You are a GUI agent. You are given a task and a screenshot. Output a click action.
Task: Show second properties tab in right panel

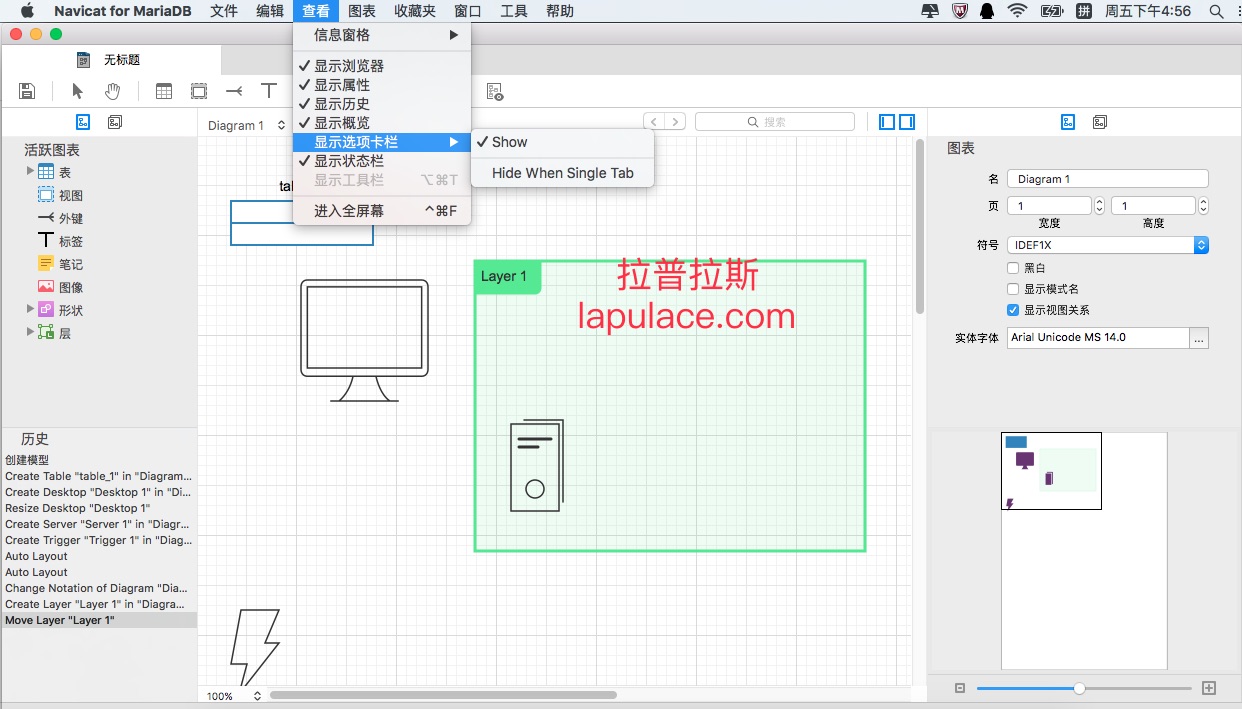pyautogui.click(x=1100, y=122)
